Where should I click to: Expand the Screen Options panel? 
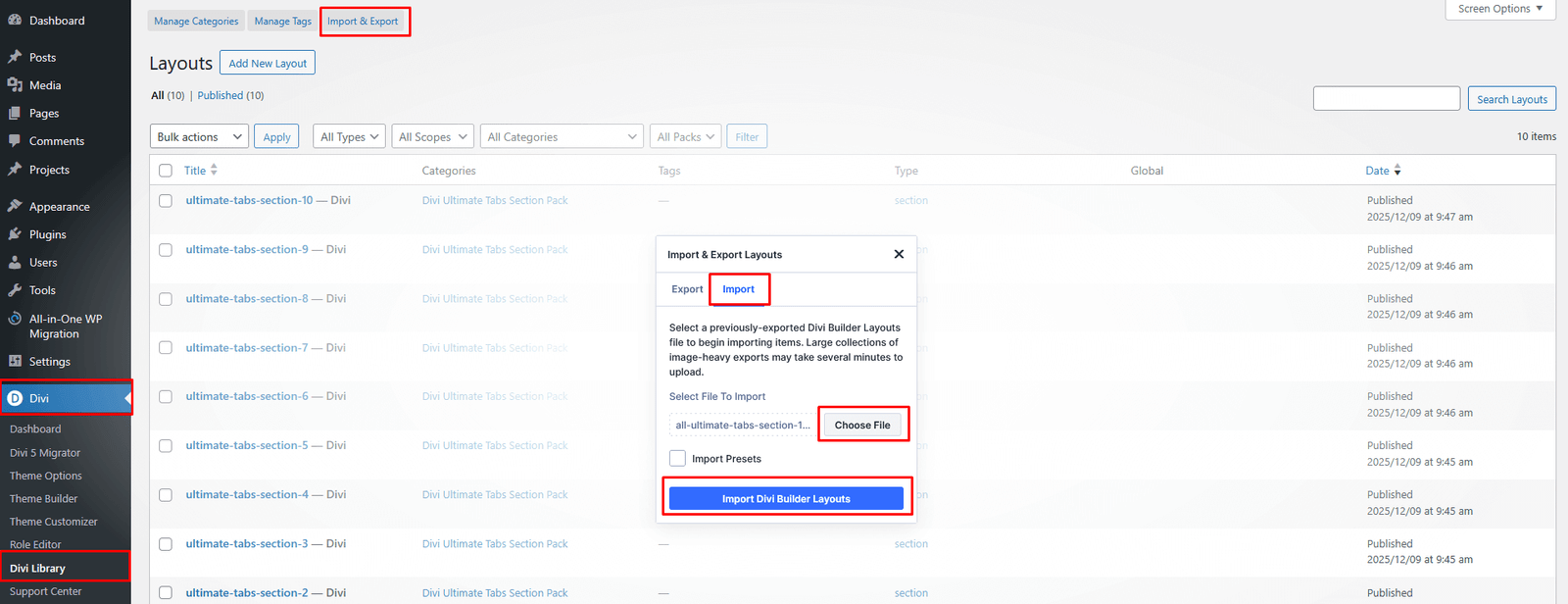(x=1500, y=9)
